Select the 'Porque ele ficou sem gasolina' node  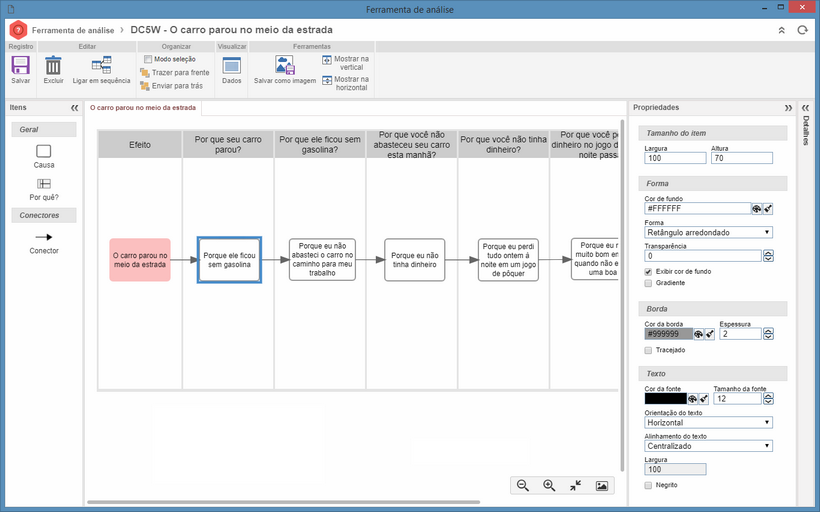click(x=229, y=260)
